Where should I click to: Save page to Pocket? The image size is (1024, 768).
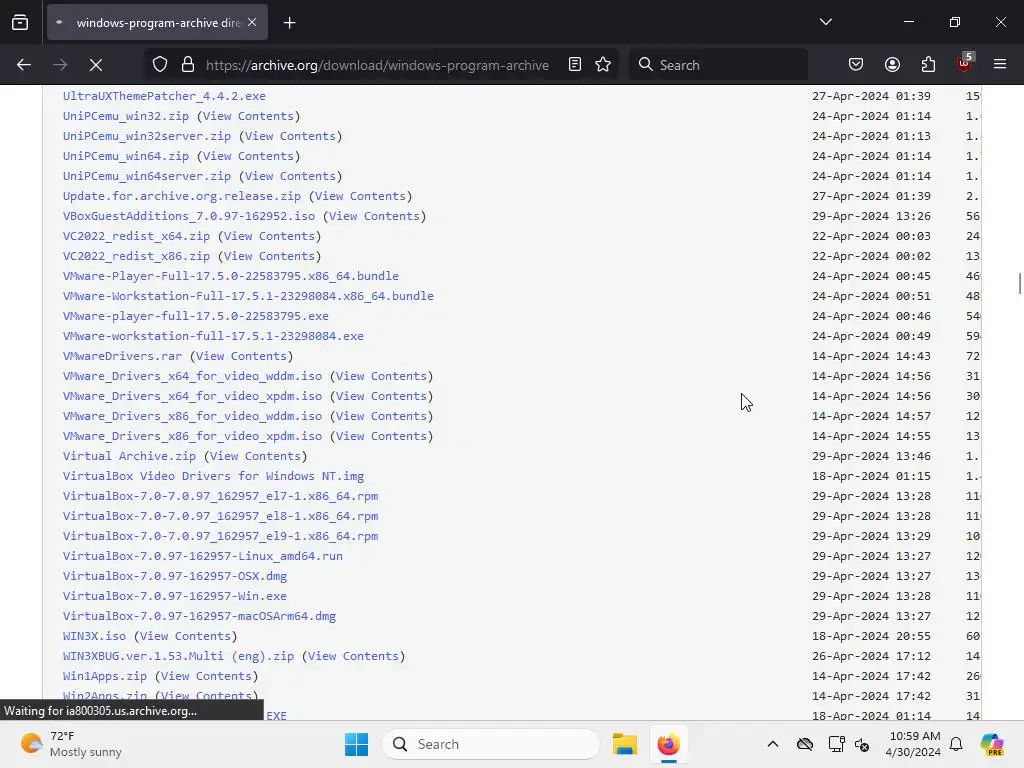pyautogui.click(x=856, y=65)
